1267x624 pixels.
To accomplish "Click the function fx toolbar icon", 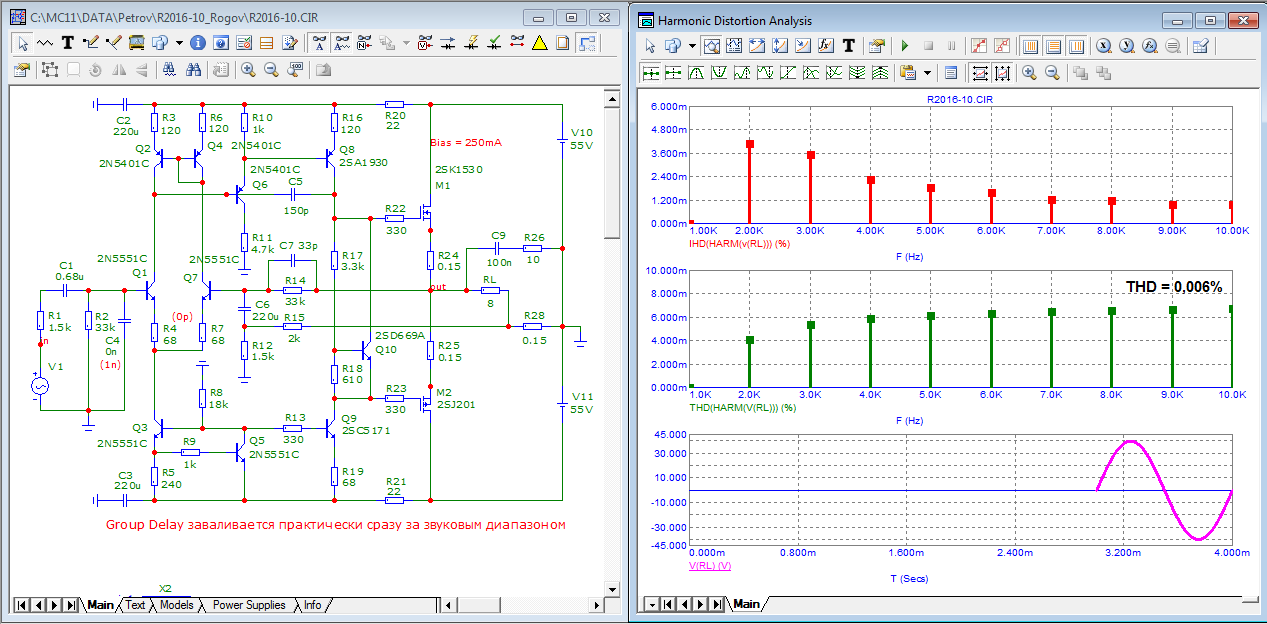I will tap(826, 46).
